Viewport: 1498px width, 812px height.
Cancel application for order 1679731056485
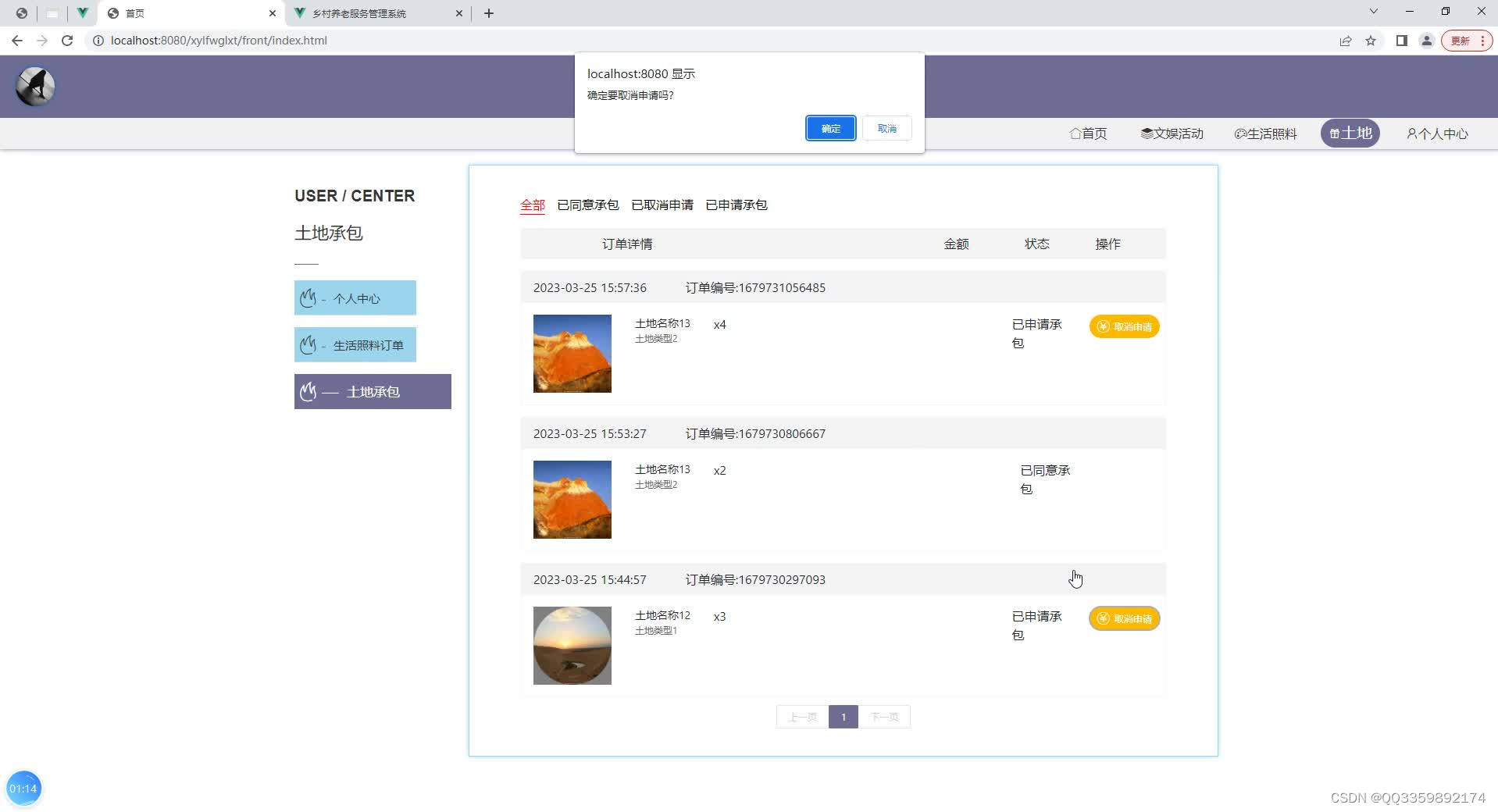tap(1125, 326)
